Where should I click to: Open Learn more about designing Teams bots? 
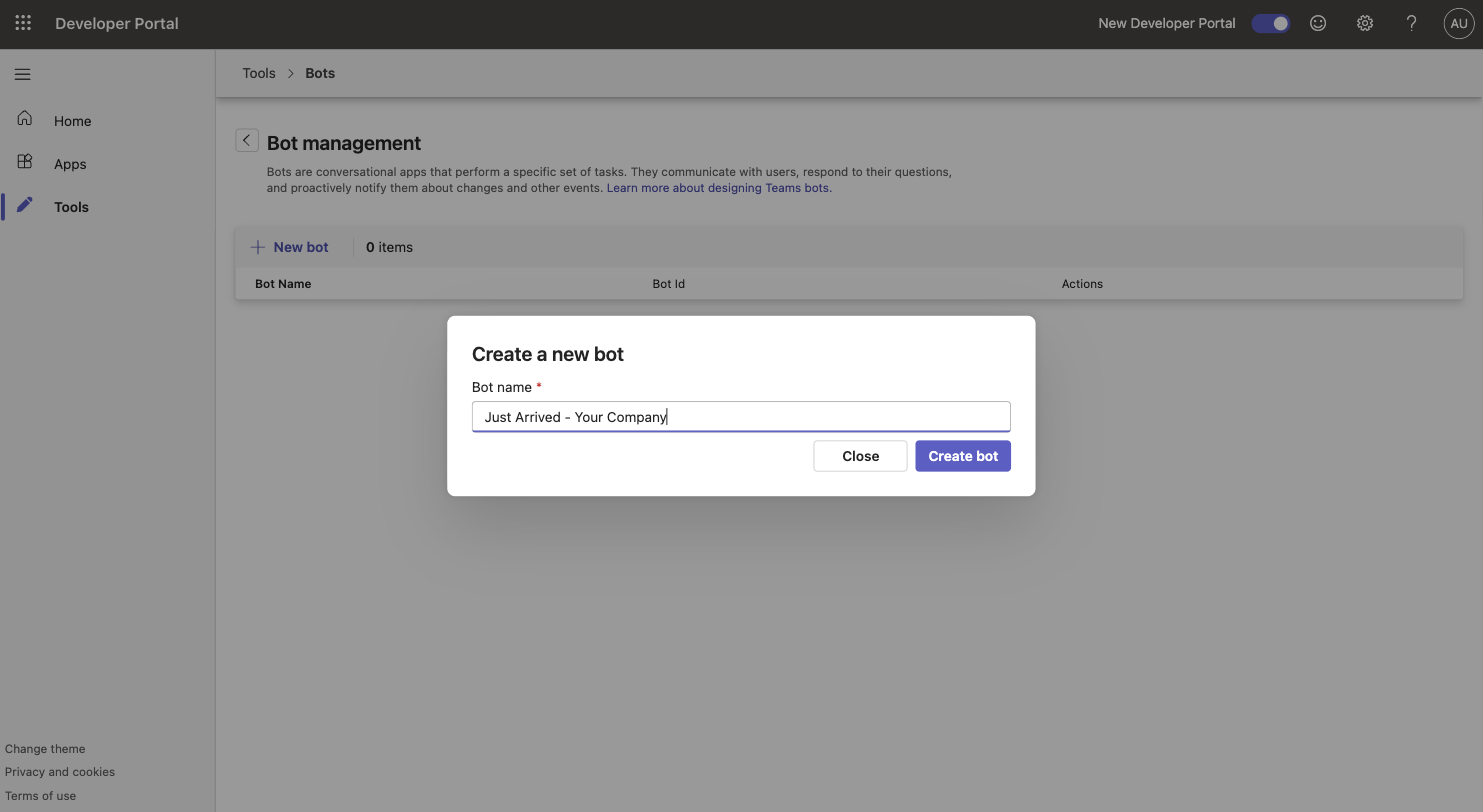click(718, 188)
